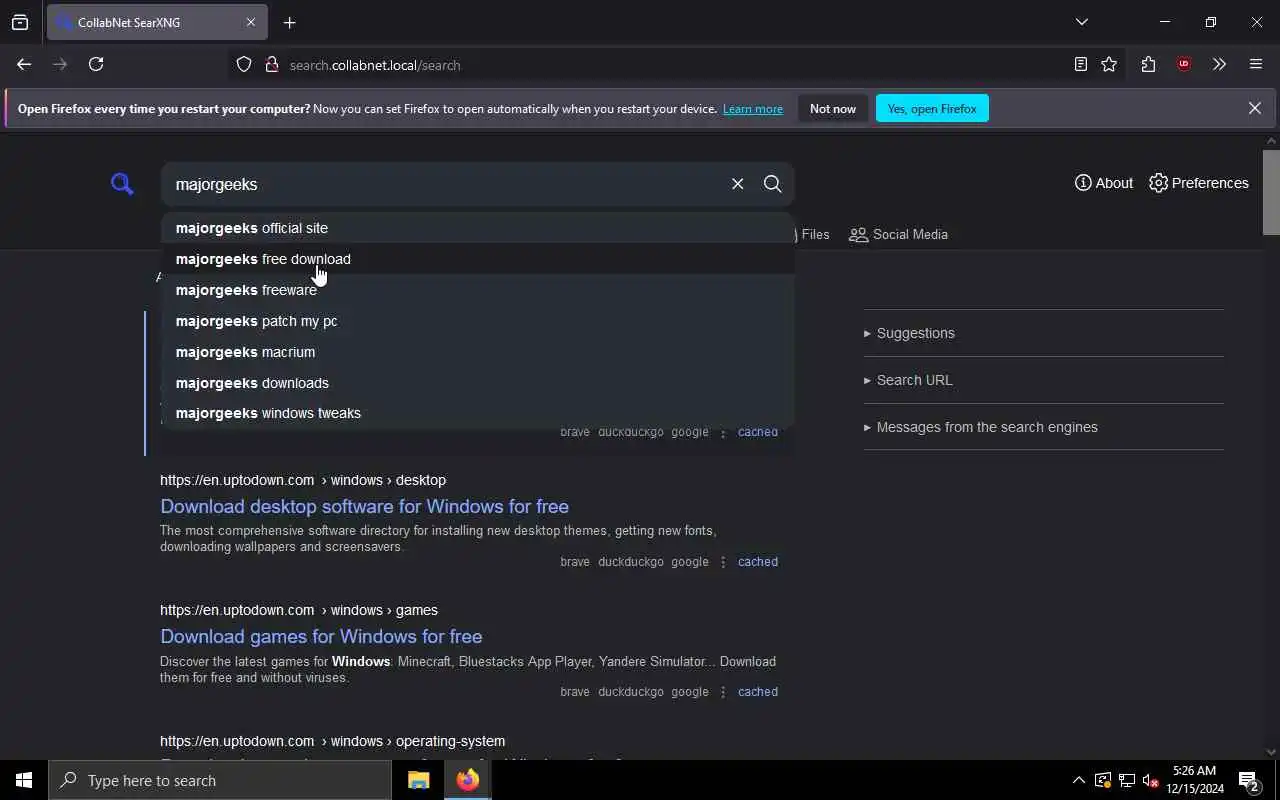Click the uptodown windows › desktop URL
Viewport: 1280px width, 800px height.
[303, 480]
